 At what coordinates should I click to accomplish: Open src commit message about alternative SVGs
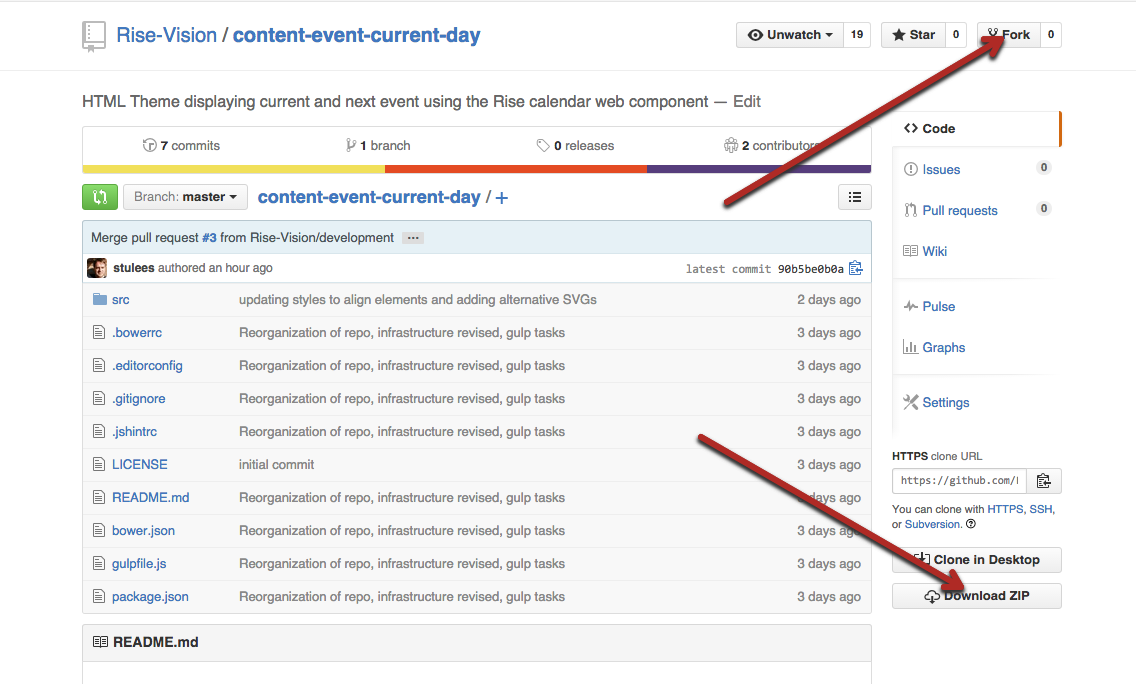click(x=418, y=299)
